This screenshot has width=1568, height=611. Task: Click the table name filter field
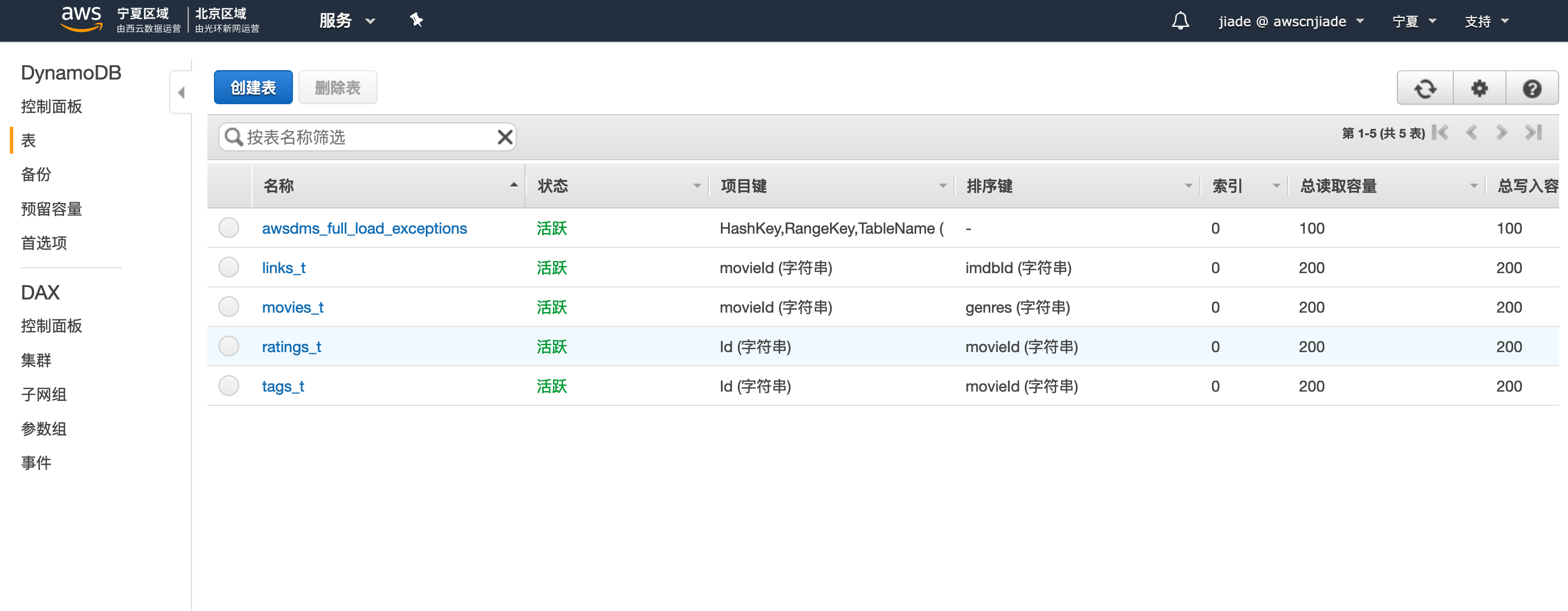(365, 137)
